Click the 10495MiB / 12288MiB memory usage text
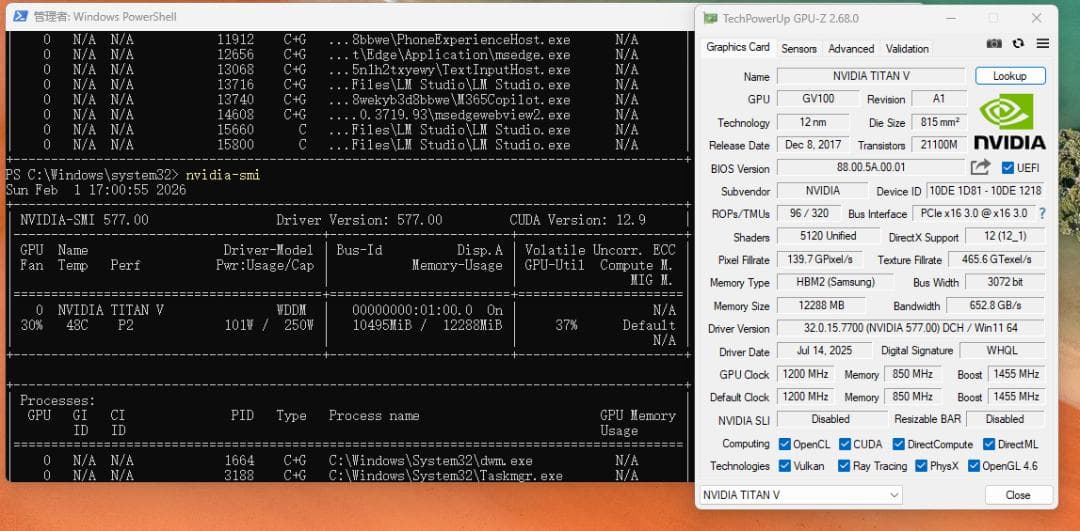 coord(427,325)
